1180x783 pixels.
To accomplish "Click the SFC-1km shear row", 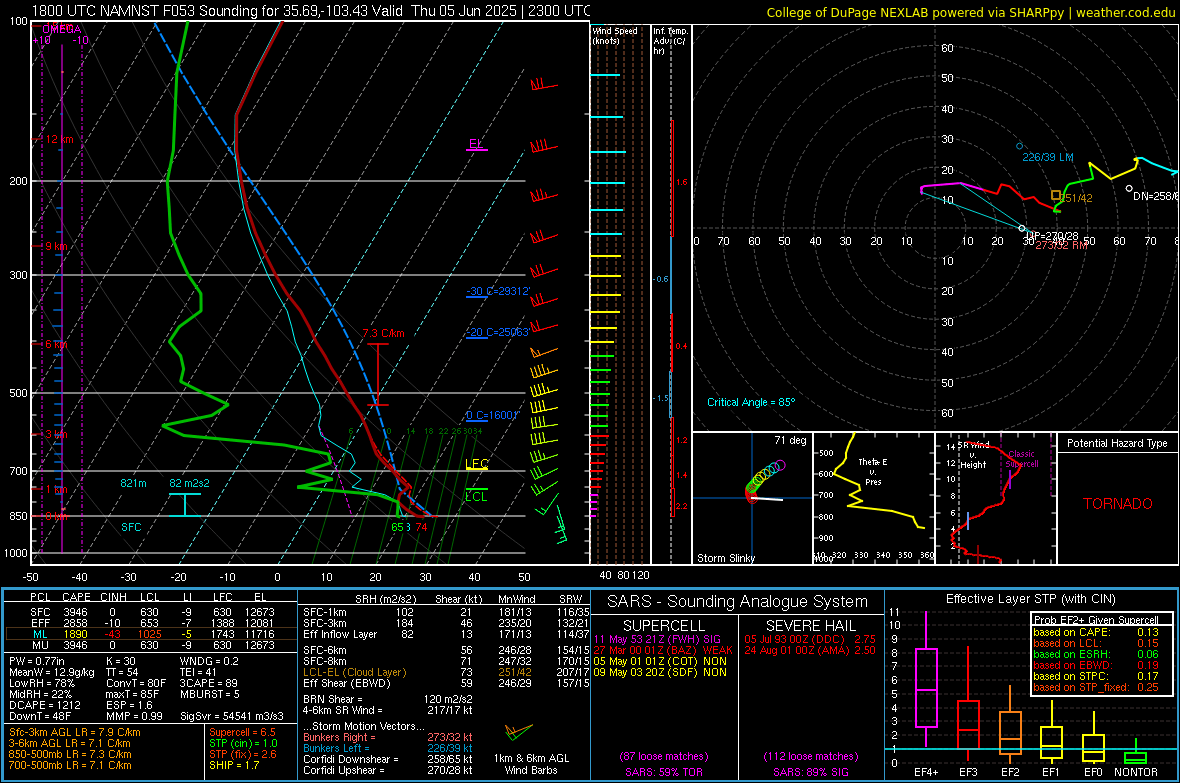I will 446,612.
